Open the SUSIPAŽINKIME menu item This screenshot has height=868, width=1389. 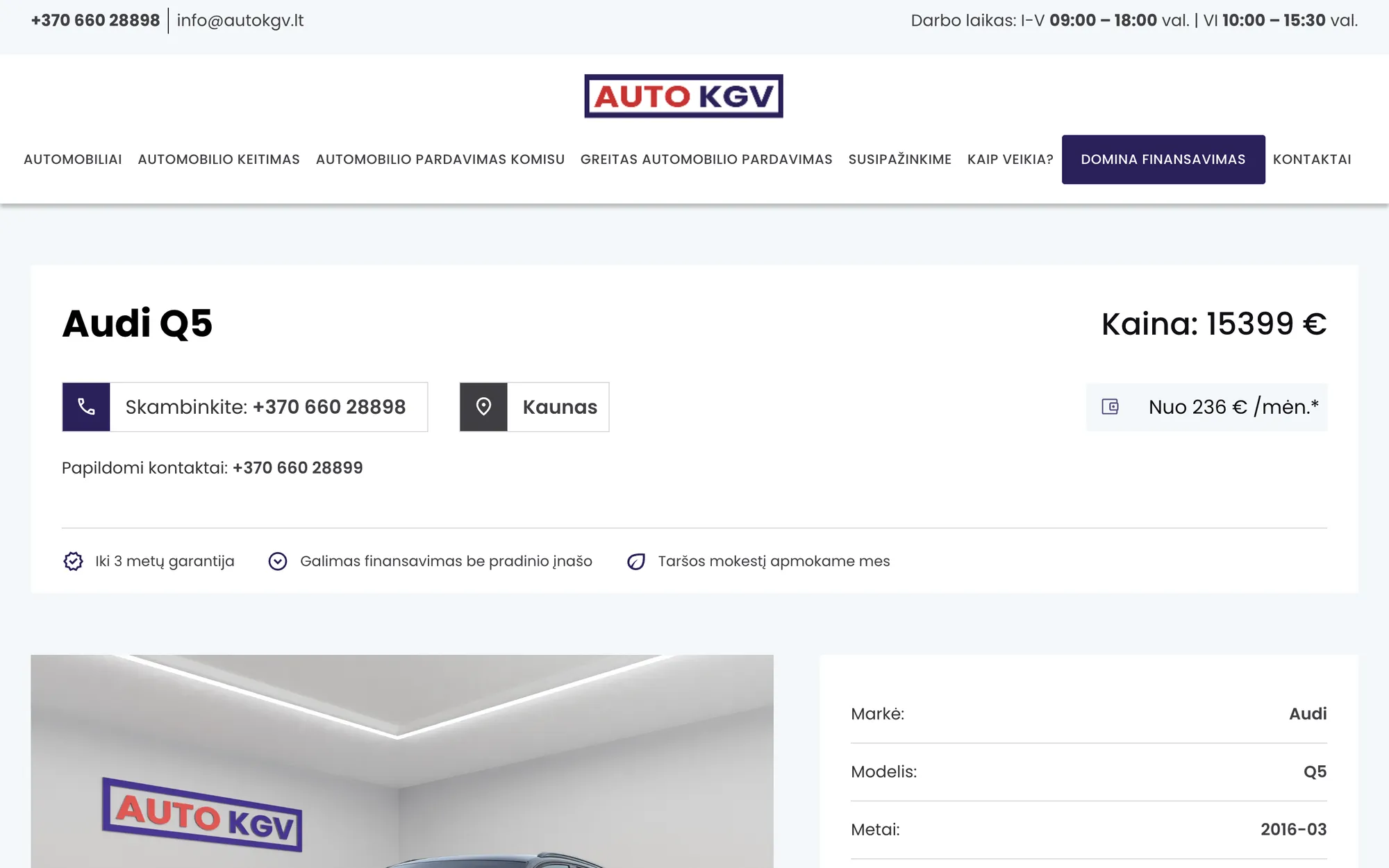(900, 159)
